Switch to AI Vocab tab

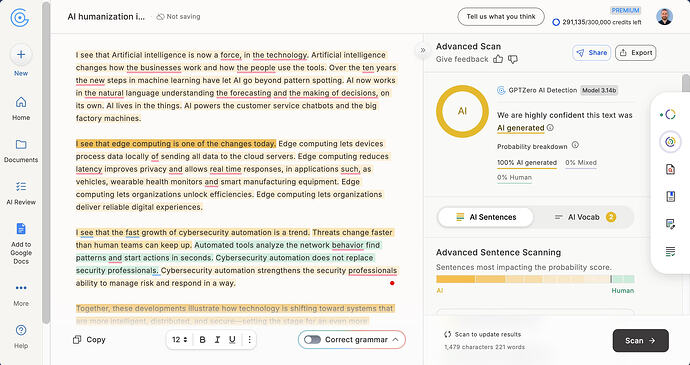tap(584, 217)
